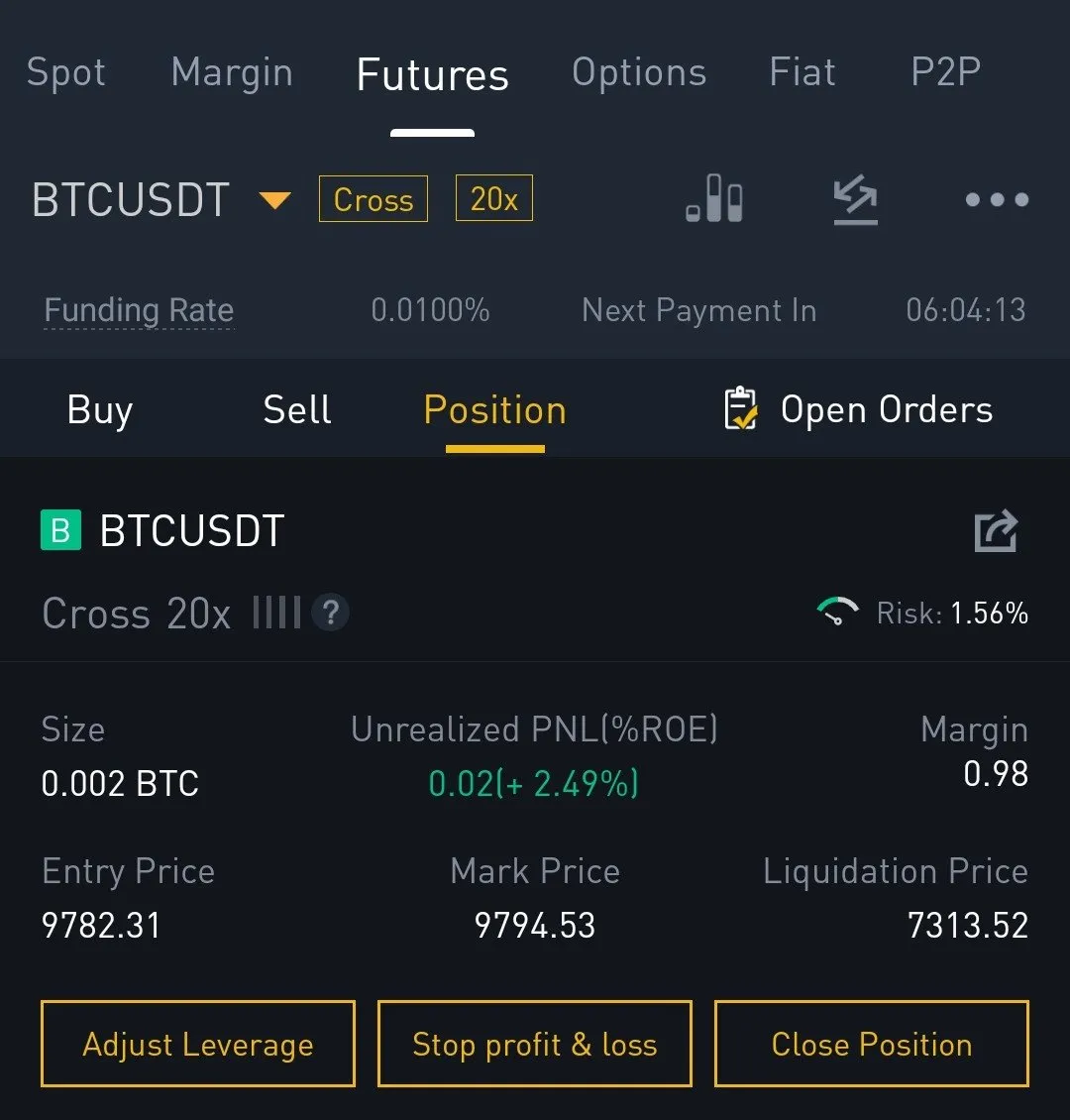Select the Buy tab
The width and height of the screenshot is (1070, 1120).
(100, 409)
